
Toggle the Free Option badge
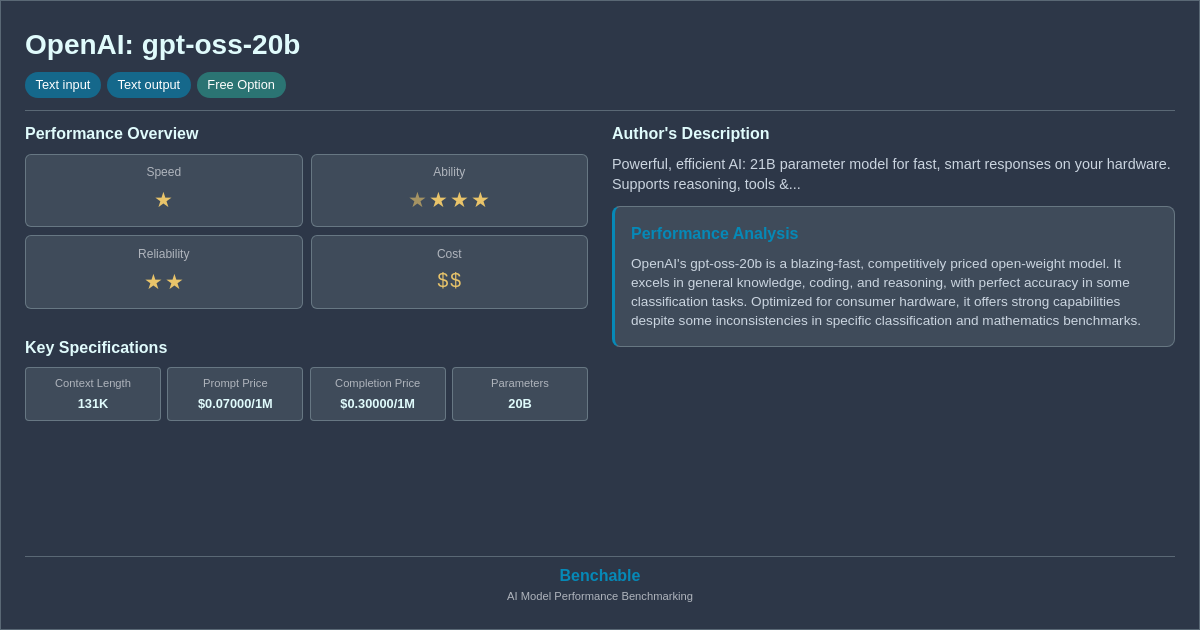[241, 85]
